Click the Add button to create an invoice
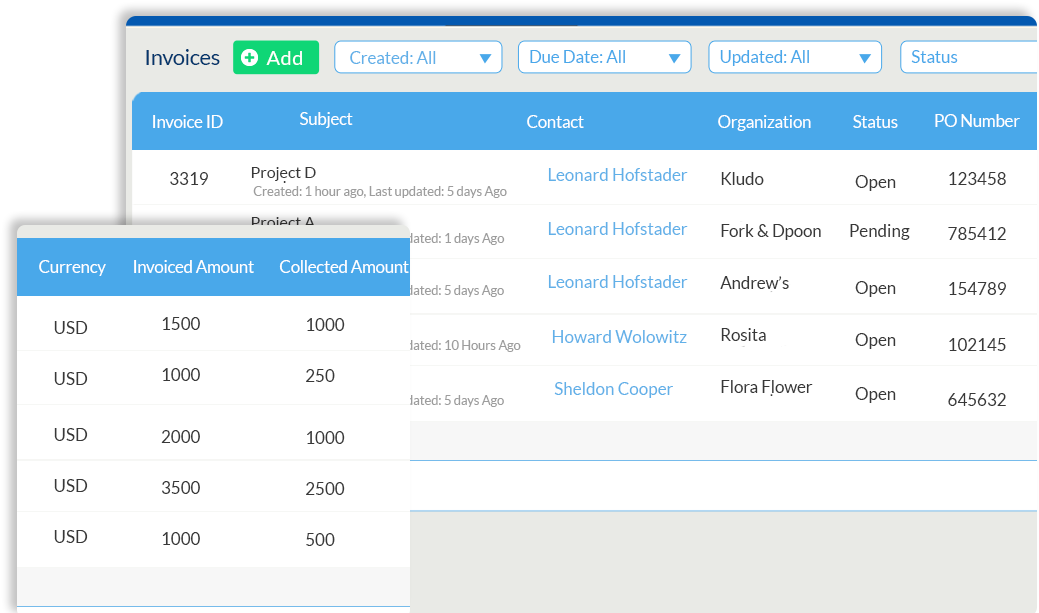1039x613 pixels. click(275, 57)
